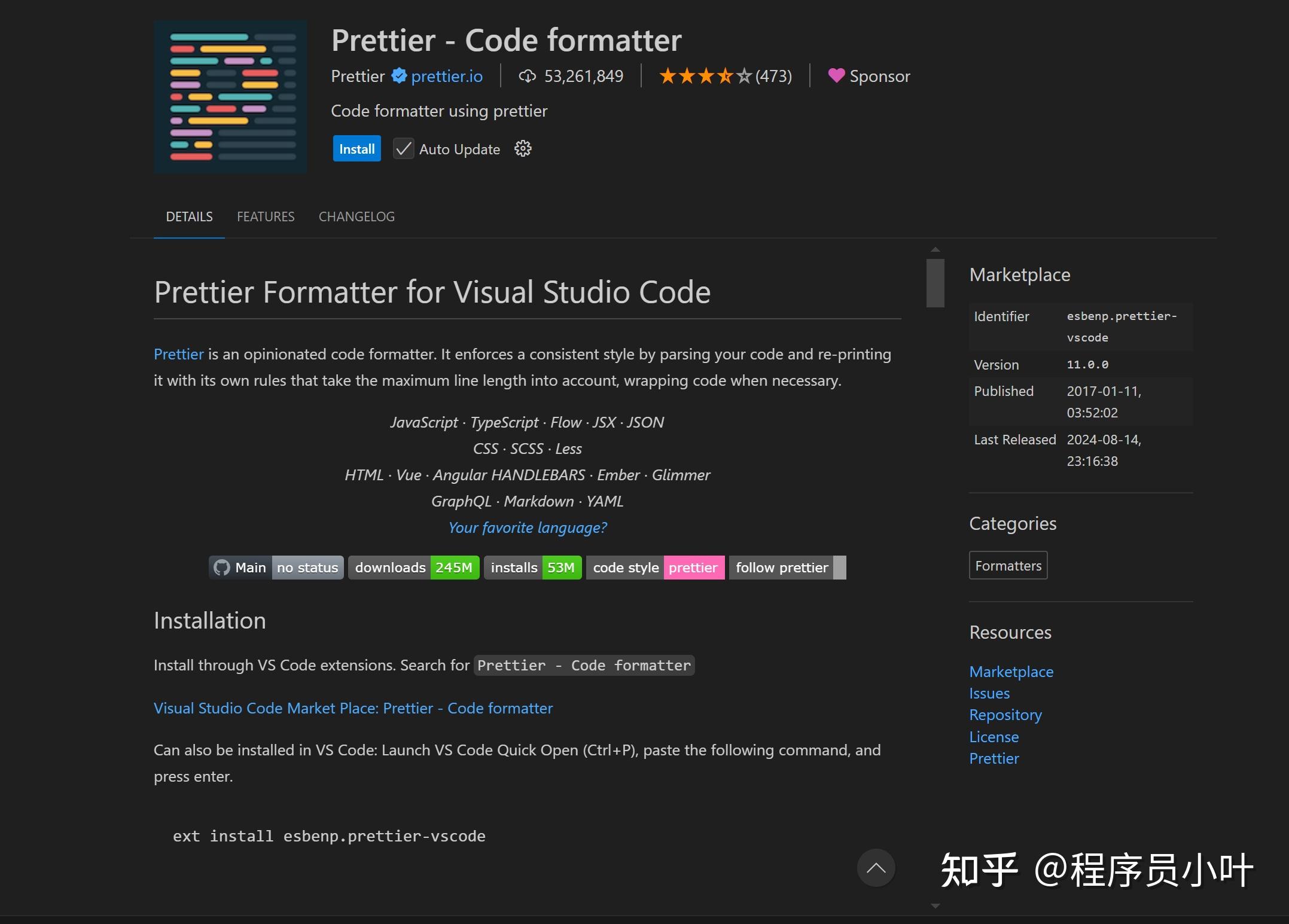Screen dimensions: 1289x924
Task: Click the 'GraphQL · Markdown · YAML' line
Action: (x=528, y=501)
